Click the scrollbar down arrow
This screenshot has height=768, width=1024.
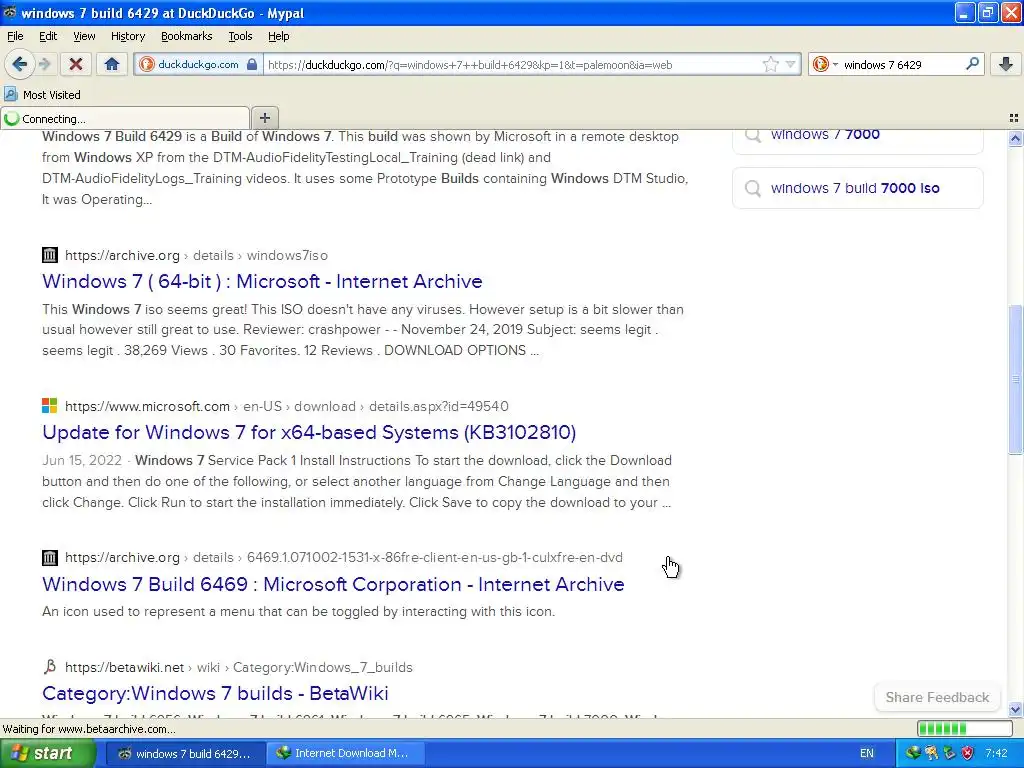pyautogui.click(x=1015, y=709)
